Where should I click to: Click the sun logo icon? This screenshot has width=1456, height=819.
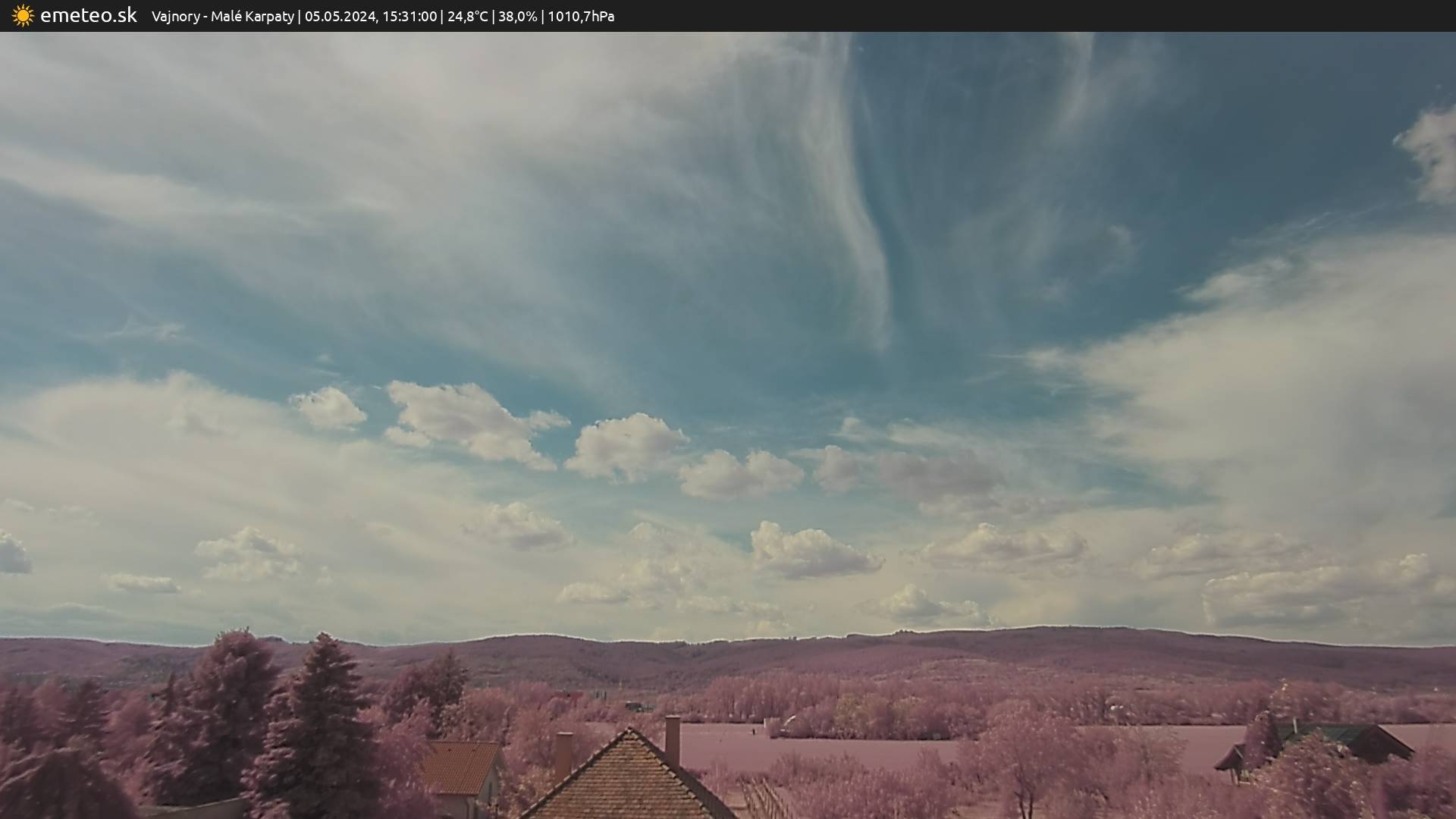(23, 15)
